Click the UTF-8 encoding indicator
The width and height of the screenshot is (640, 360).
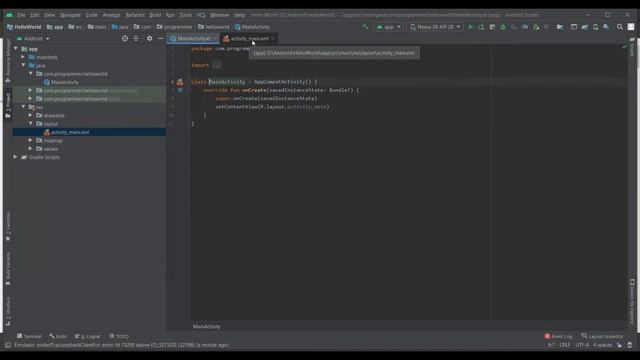[x=582, y=345]
